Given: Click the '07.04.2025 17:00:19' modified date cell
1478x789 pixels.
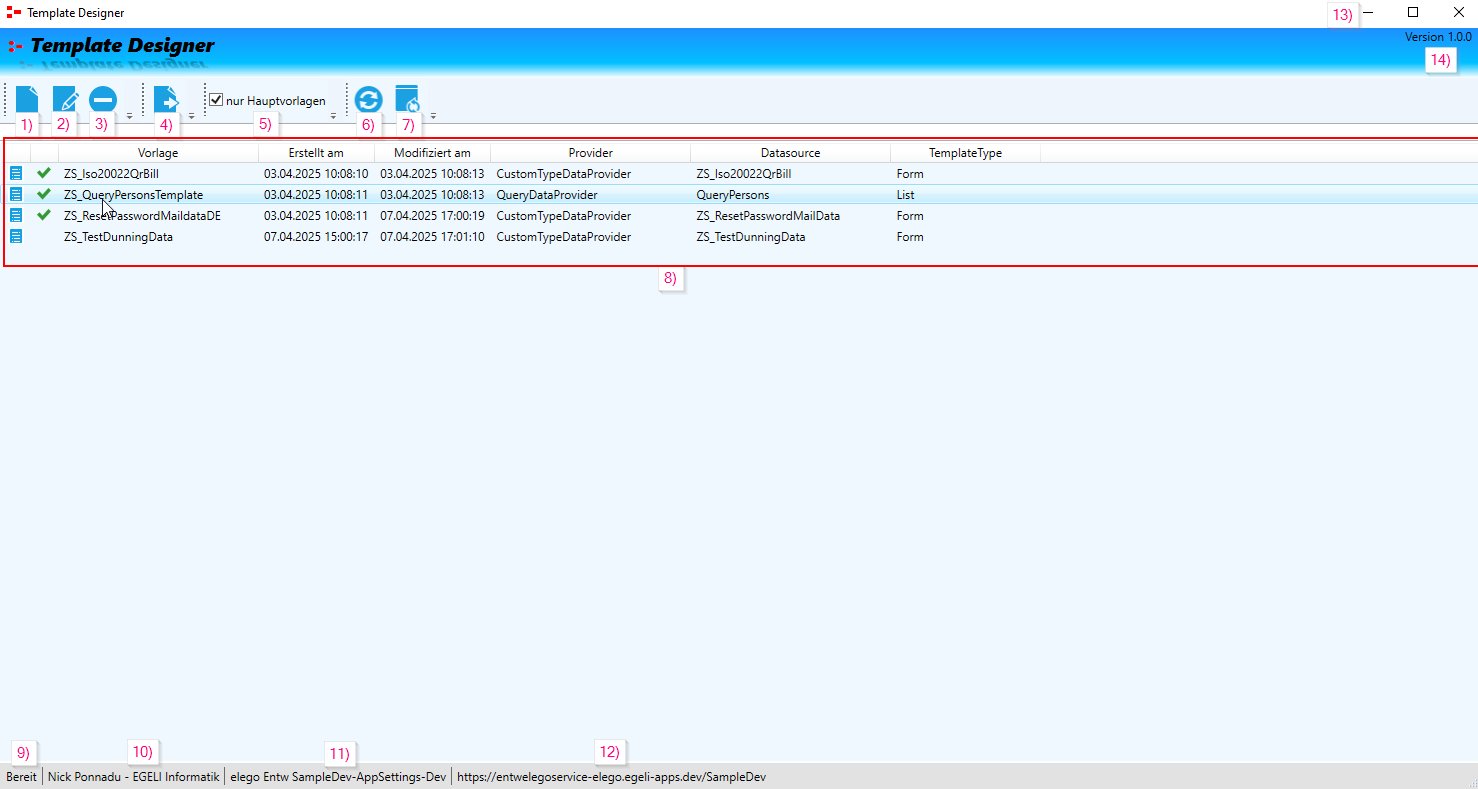Looking at the screenshot, I should [x=432, y=216].
